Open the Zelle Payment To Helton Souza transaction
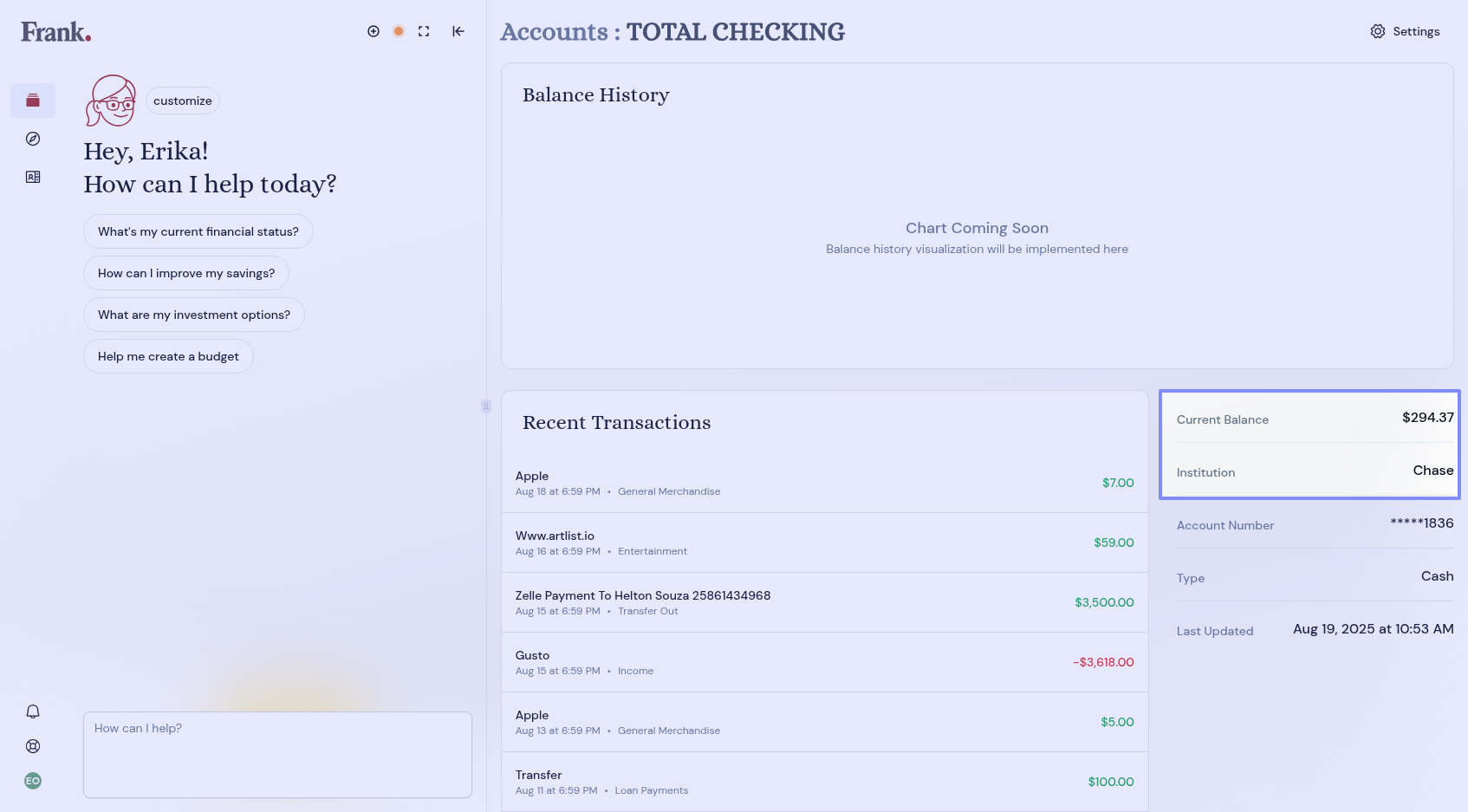Viewport: 1468px width, 812px height. (824, 602)
